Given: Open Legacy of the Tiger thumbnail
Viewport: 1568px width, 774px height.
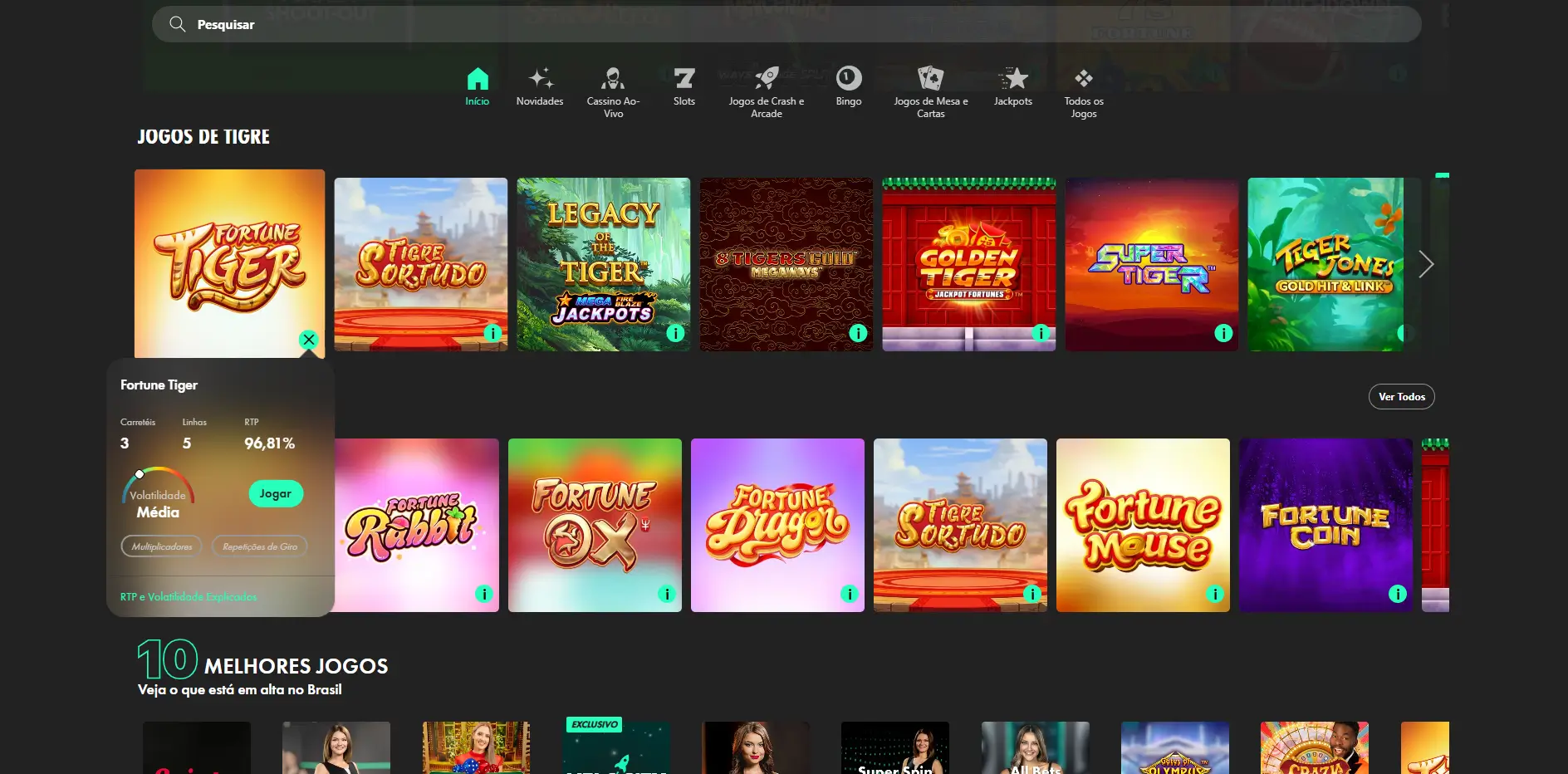Looking at the screenshot, I should tap(604, 264).
